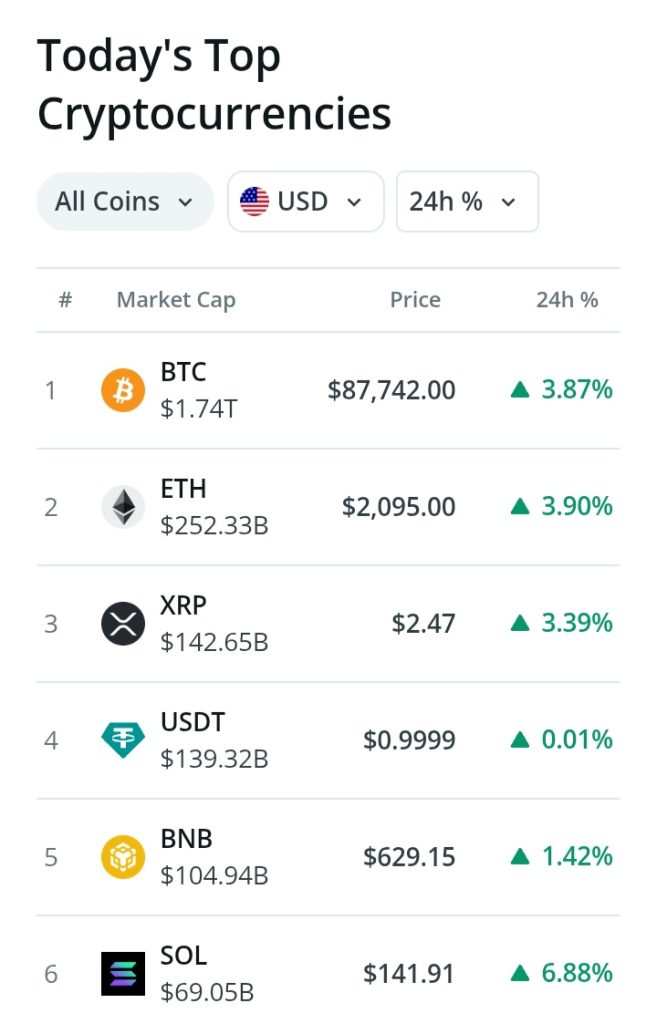Click the BNB yellow coin logo
Screen dimensions: 657x1024
tap(123, 857)
